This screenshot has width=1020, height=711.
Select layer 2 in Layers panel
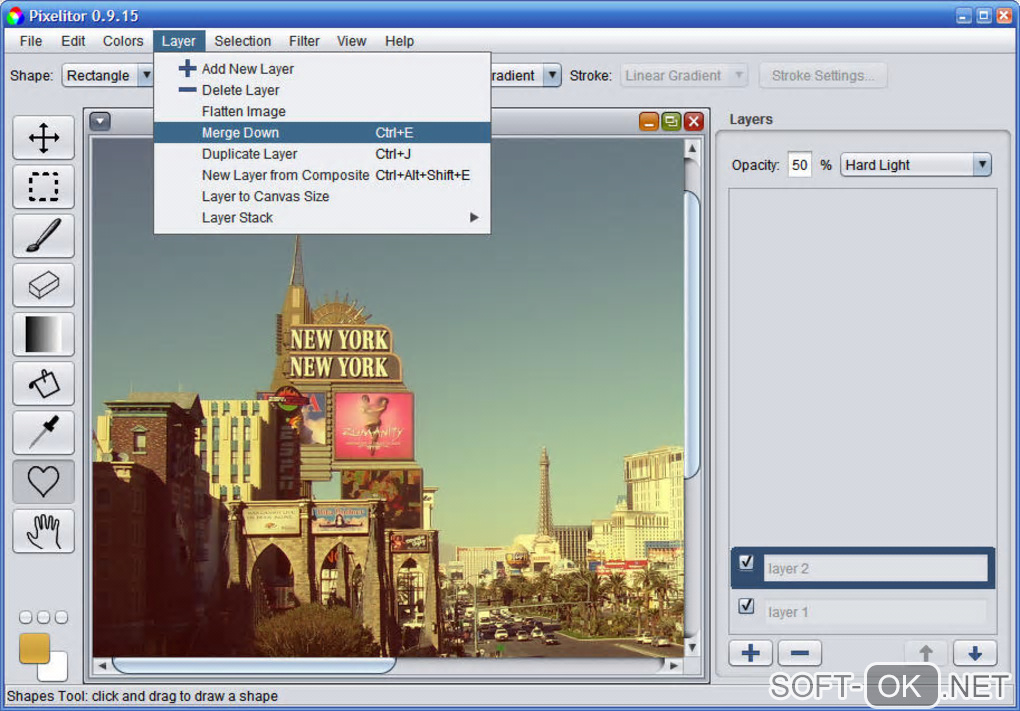click(863, 569)
